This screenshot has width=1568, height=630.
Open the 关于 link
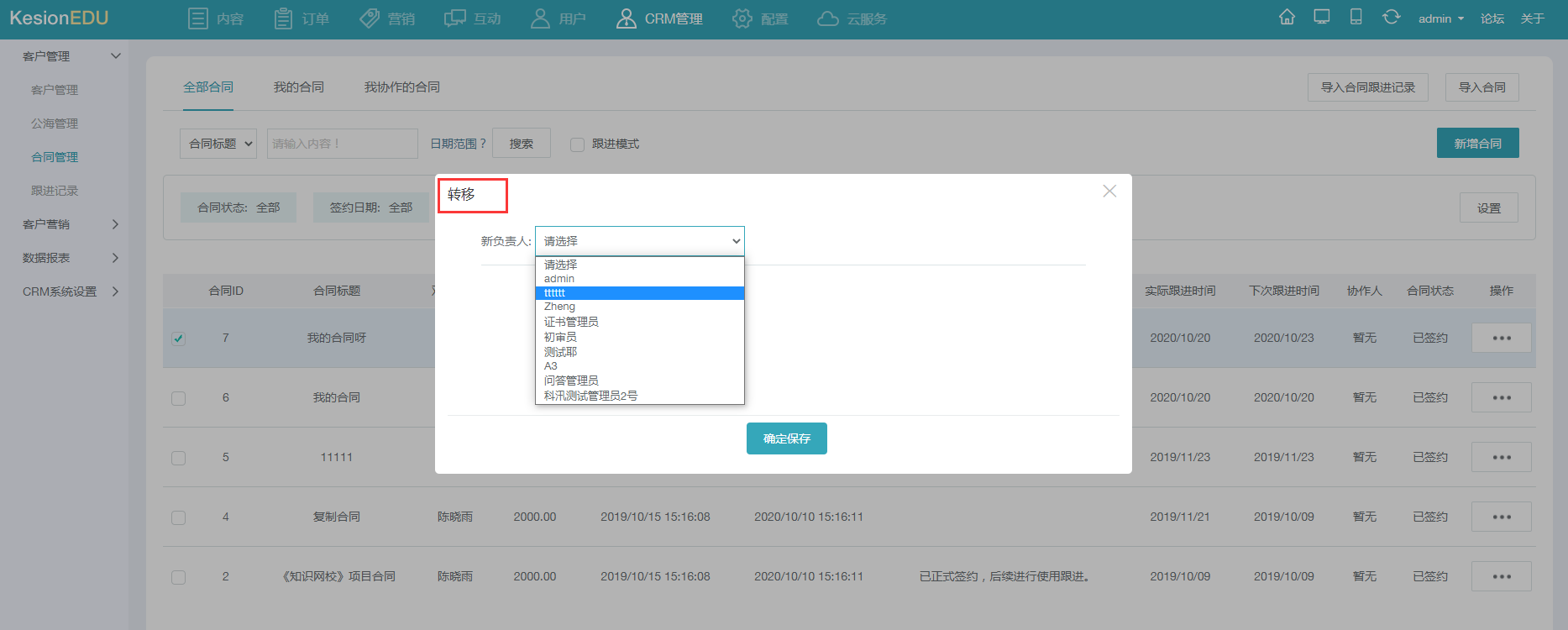coord(1533,18)
